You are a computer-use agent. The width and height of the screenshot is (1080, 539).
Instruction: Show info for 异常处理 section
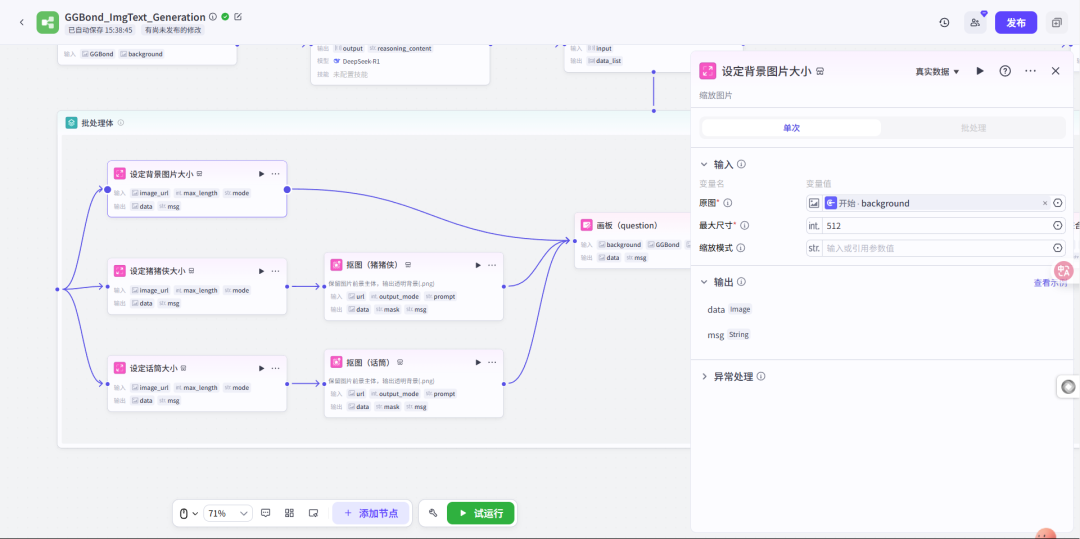(760, 377)
